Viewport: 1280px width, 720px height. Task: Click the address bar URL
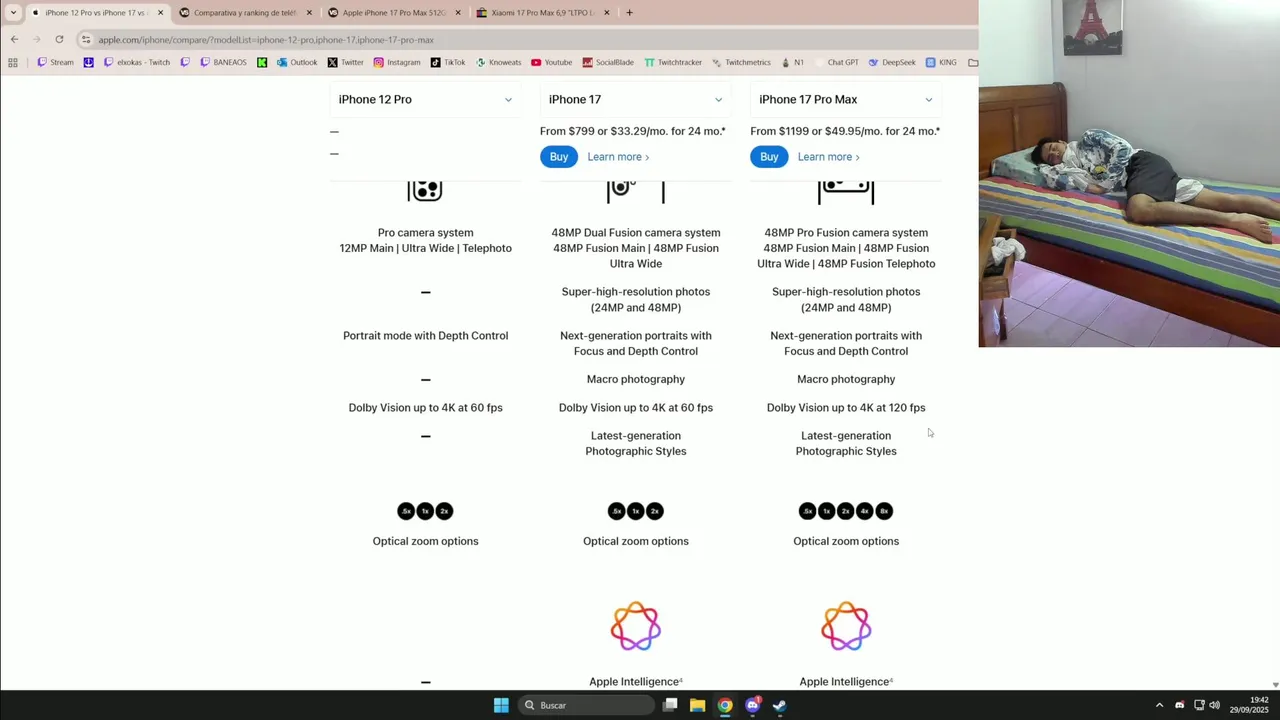coord(266,39)
